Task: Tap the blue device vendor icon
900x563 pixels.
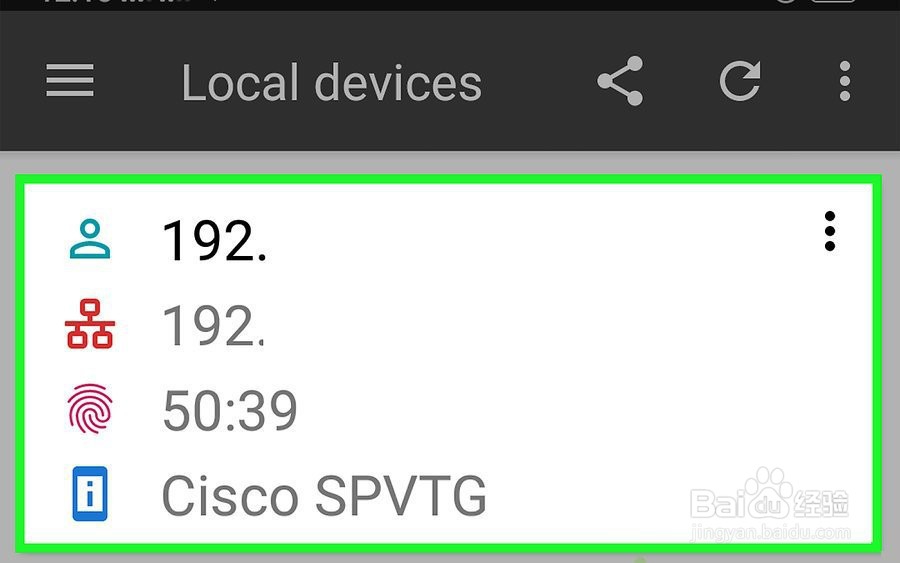Action: (x=90, y=495)
